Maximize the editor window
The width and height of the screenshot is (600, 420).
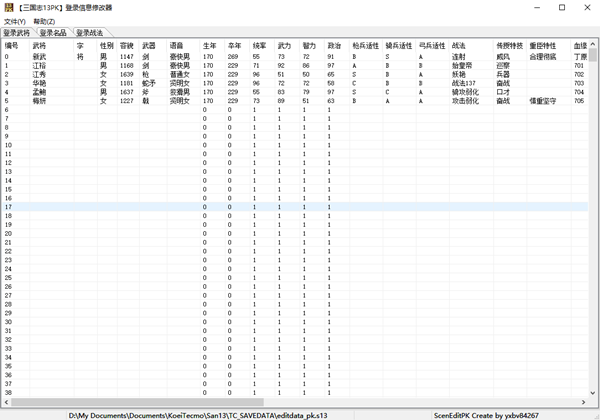pos(561,7)
